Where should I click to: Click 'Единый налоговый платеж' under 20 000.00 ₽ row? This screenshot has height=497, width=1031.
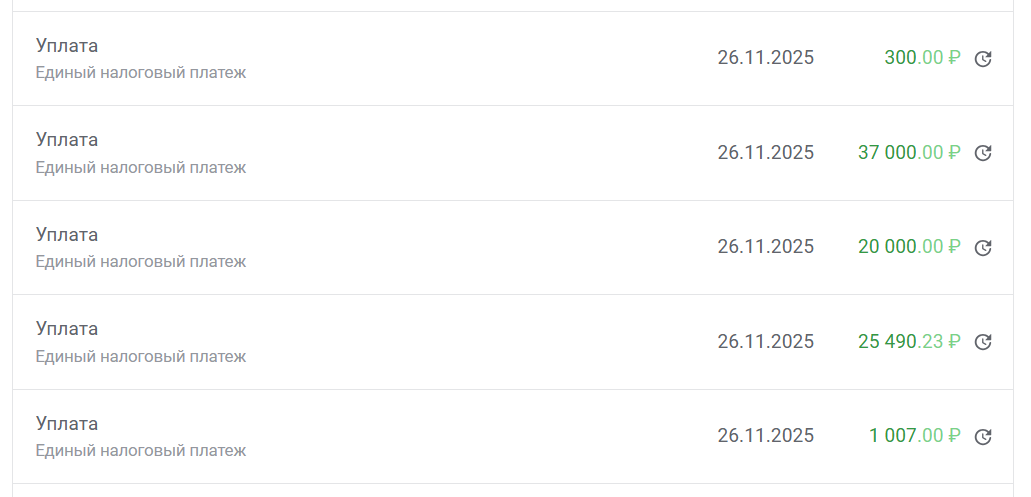point(141,262)
